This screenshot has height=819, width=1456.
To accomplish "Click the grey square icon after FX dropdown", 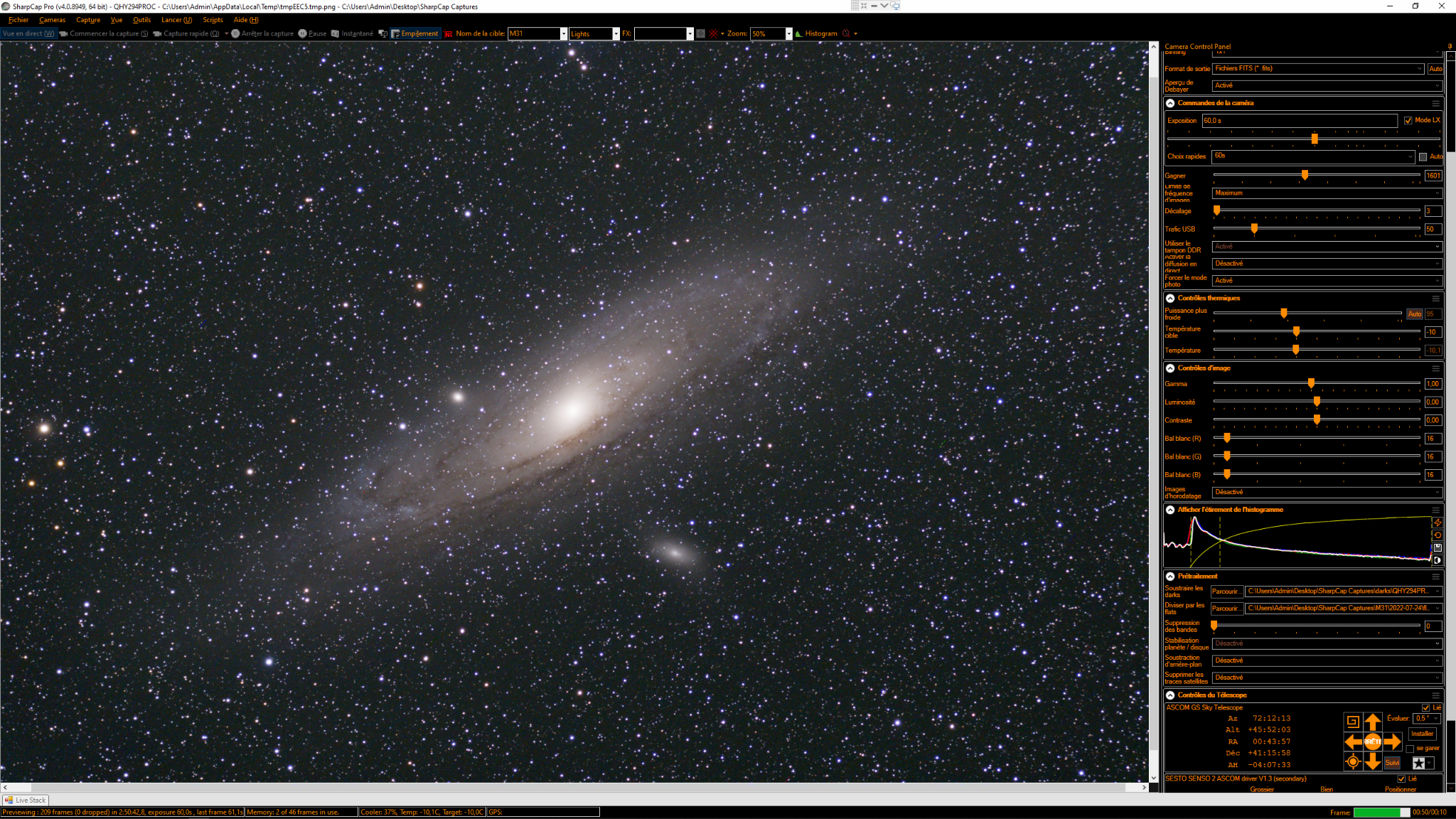I will pos(701,33).
